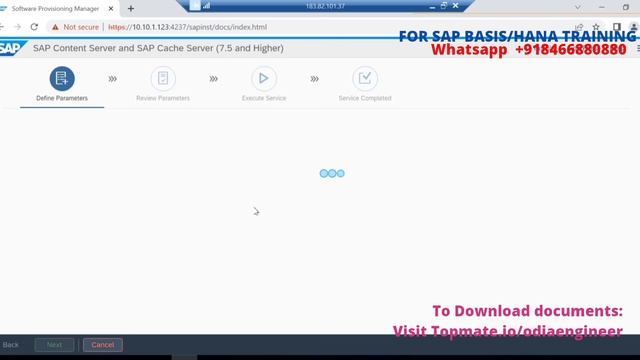Click the SAP logo
Image resolution: width=640 pixels, height=360 pixels.
point(11,48)
